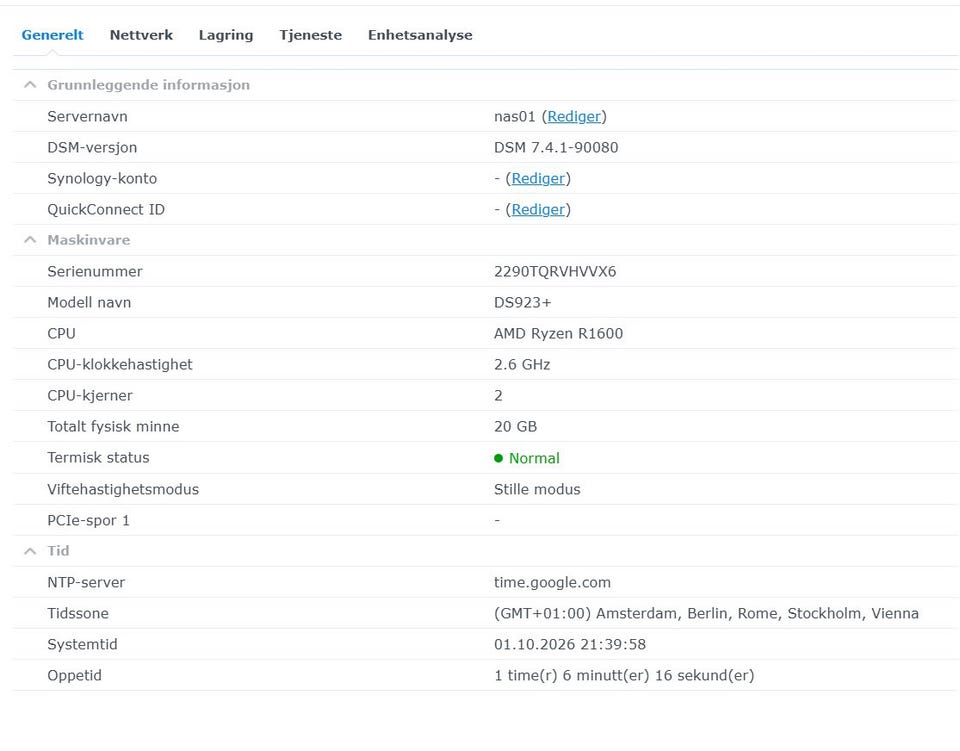
Task: Click the CPU-klokkehastighet label
Action: click(x=120, y=365)
